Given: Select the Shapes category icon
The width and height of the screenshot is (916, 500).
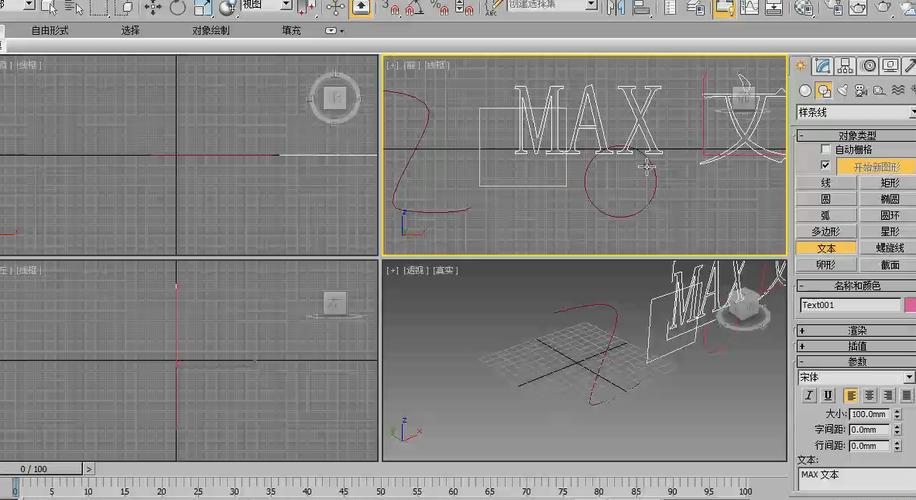Looking at the screenshot, I should (824, 90).
